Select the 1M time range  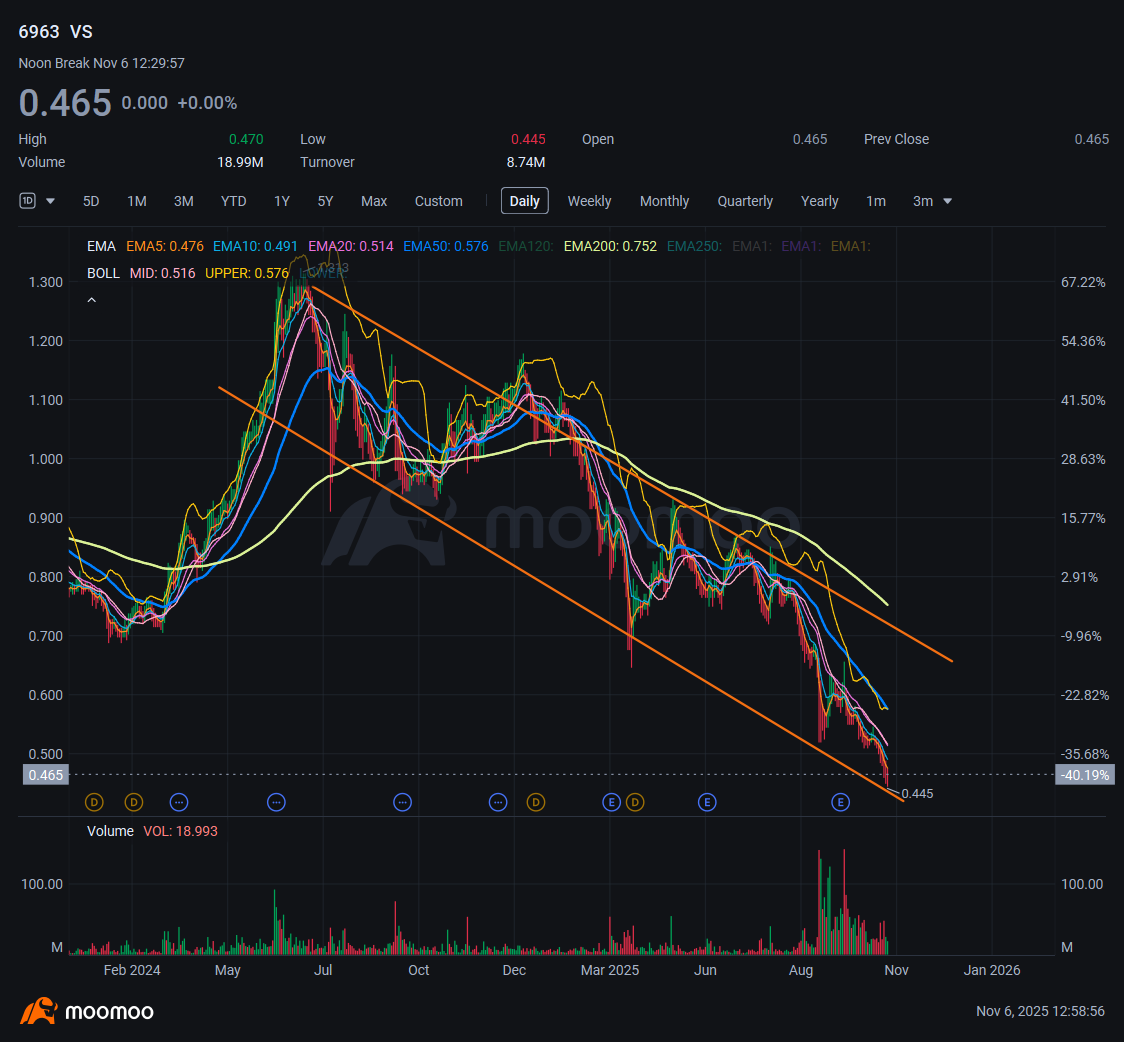pyautogui.click(x=137, y=201)
